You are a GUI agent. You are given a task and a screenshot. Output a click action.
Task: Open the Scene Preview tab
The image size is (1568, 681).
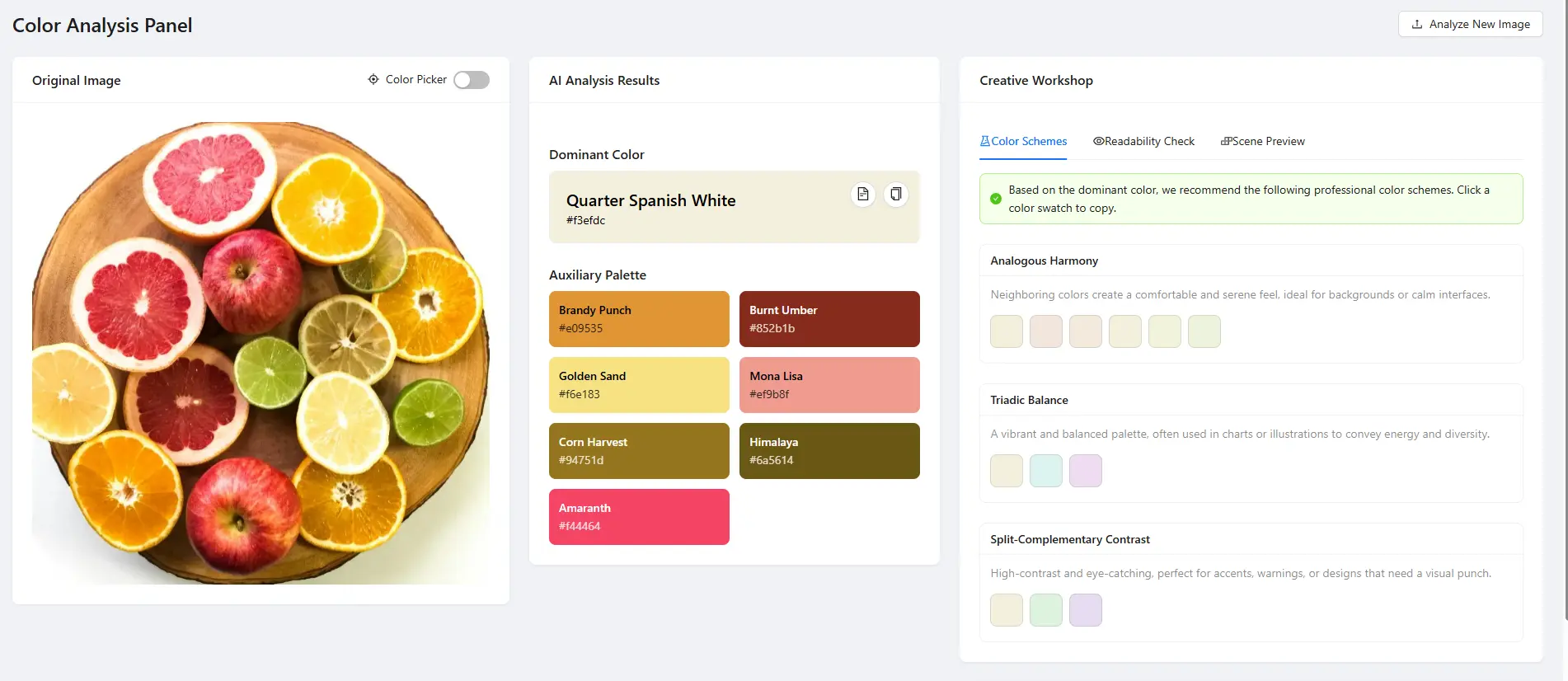(1263, 141)
